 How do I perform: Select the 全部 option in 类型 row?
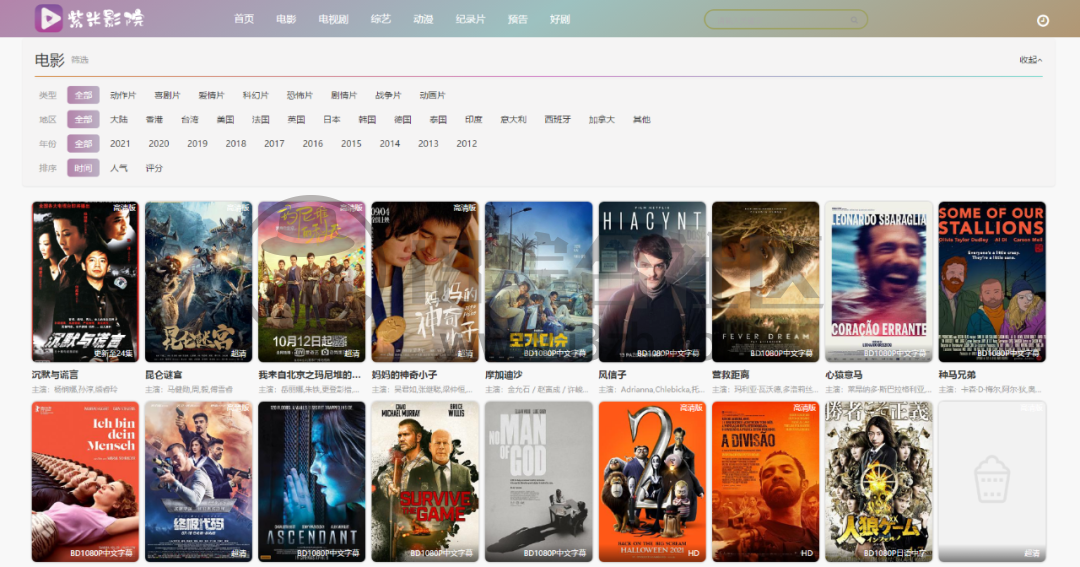tap(83, 95)
